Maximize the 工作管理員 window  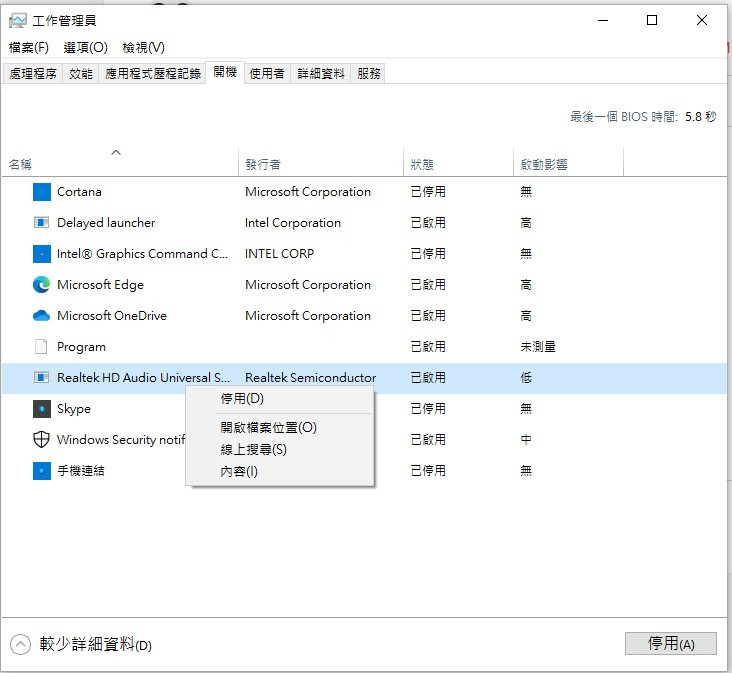652,21
